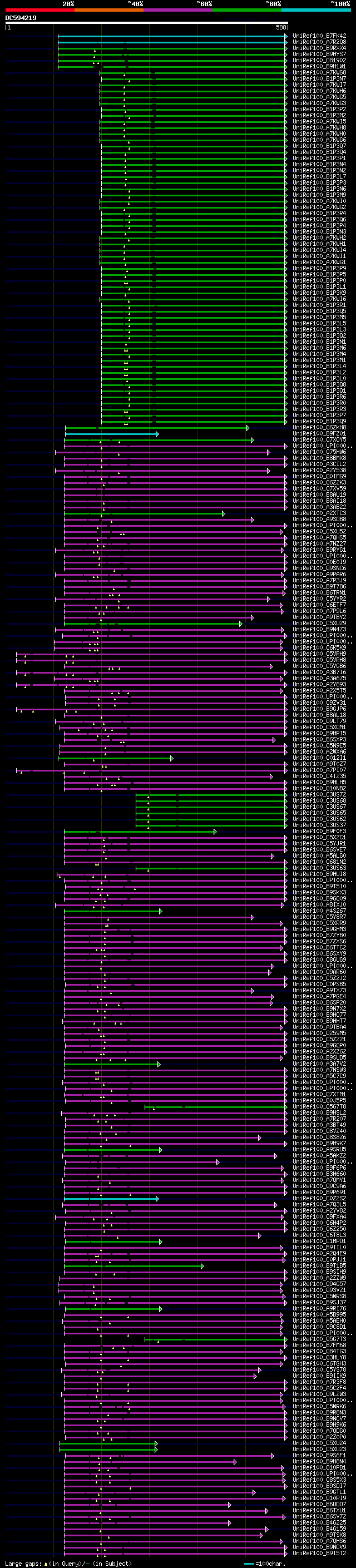Select label UniRef100_B8BMK8
Image resolution: width=356 pixels, height=1568 pixels.
click(x=319, y=458)
